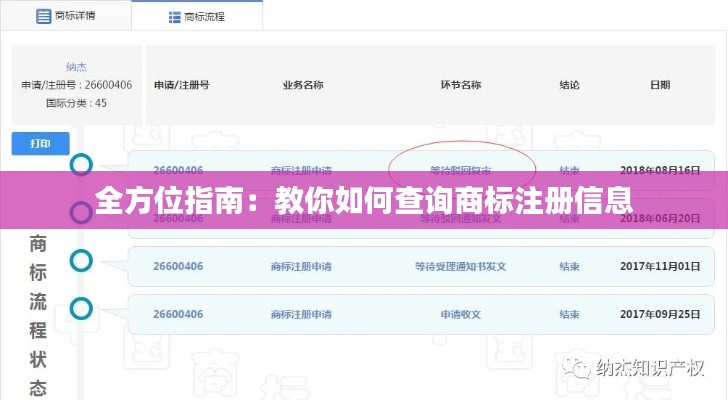Click 26600406 in the 等待受理通知书发文 row
Viewport: 728px width, 400px height.
point(178,266)
